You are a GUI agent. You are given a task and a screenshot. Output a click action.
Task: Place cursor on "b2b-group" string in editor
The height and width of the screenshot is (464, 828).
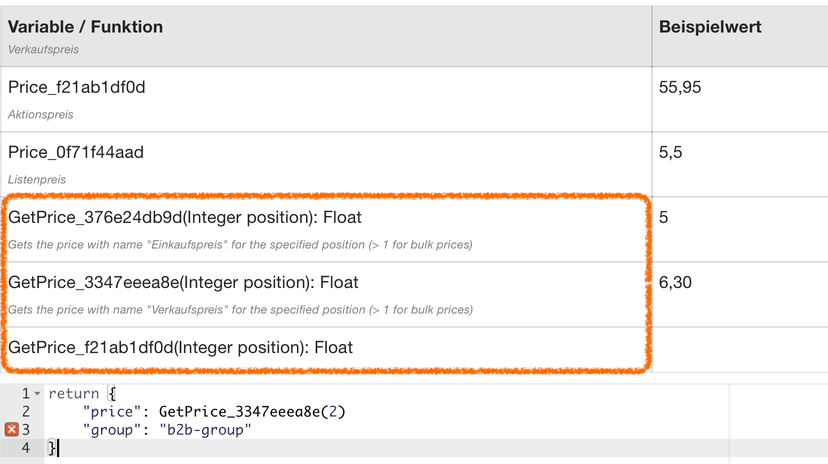[x=205, y=430]
